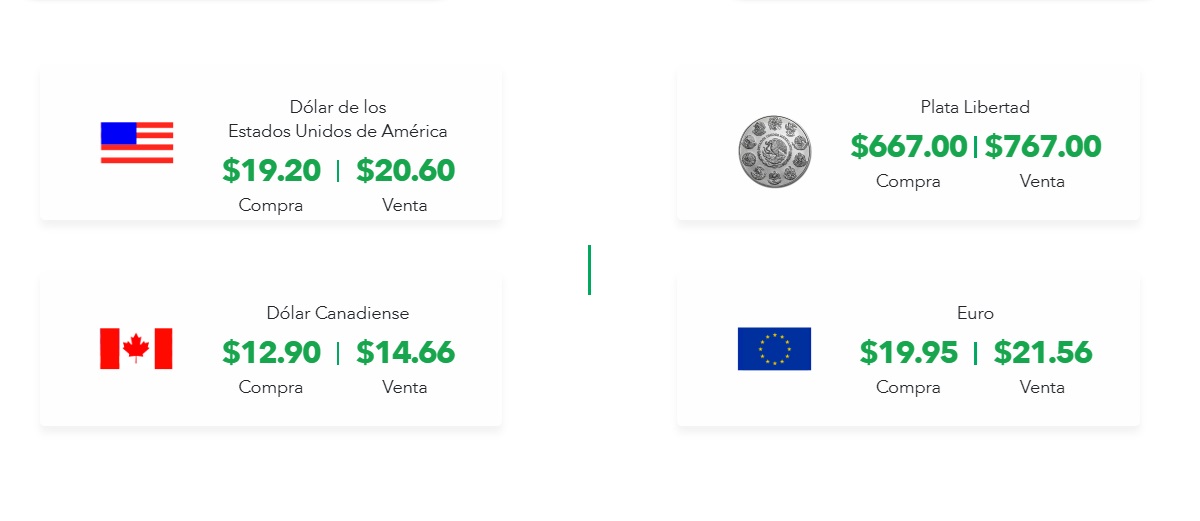Screen dimensions: 1200x521
Task: Click the Venta label under Plata Libertad
Action: [1042, 181]
